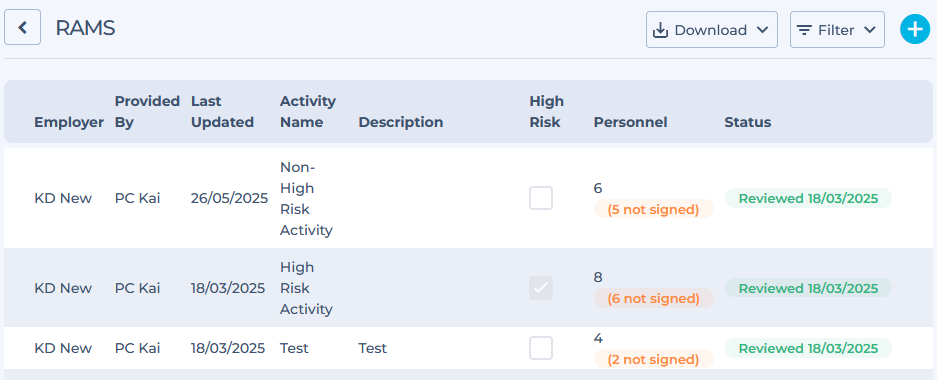Click the back arrow button beside RAMS

point(23,27)
